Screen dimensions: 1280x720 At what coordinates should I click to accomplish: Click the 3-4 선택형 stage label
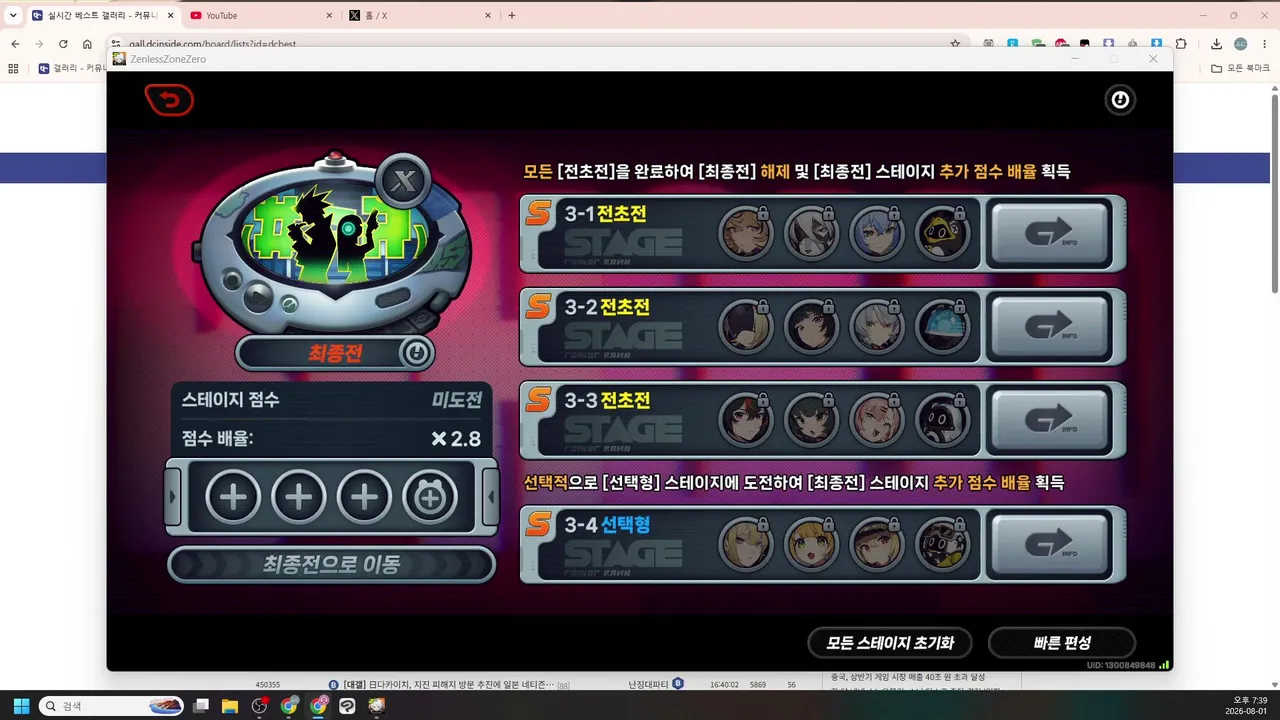click(607, 524)
